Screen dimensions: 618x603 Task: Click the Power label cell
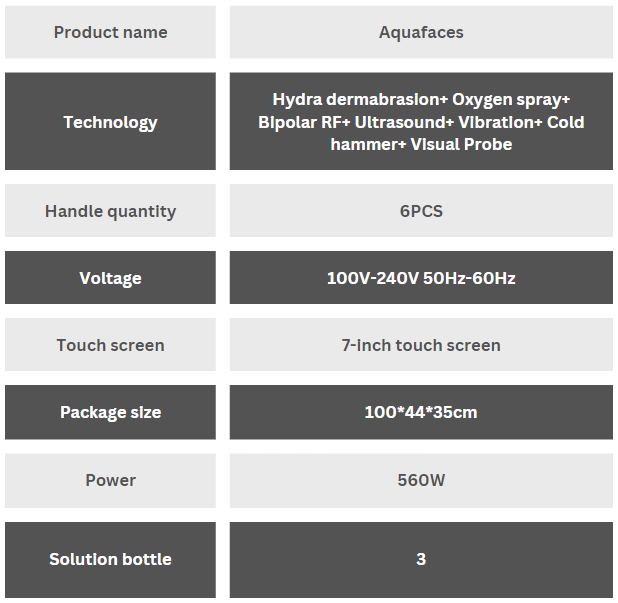[110, 480]
